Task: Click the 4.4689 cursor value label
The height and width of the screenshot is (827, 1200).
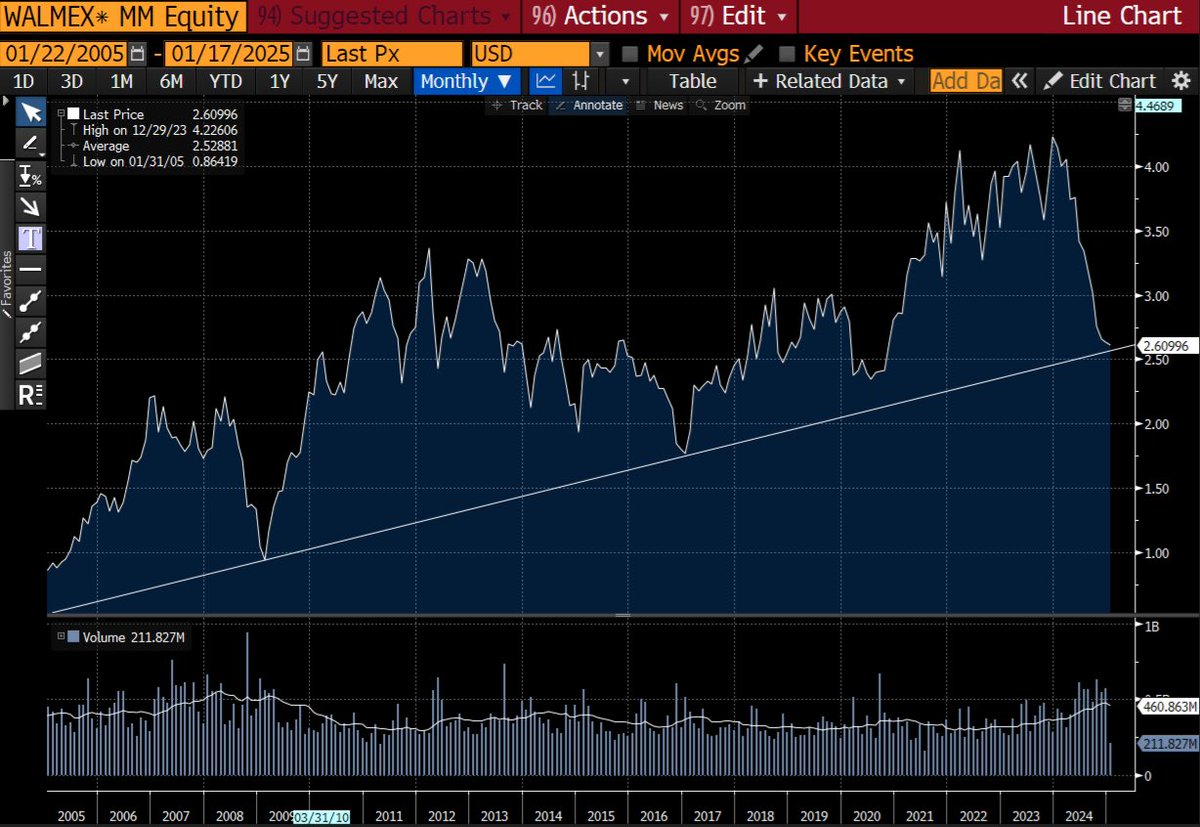Action: 1157,105
